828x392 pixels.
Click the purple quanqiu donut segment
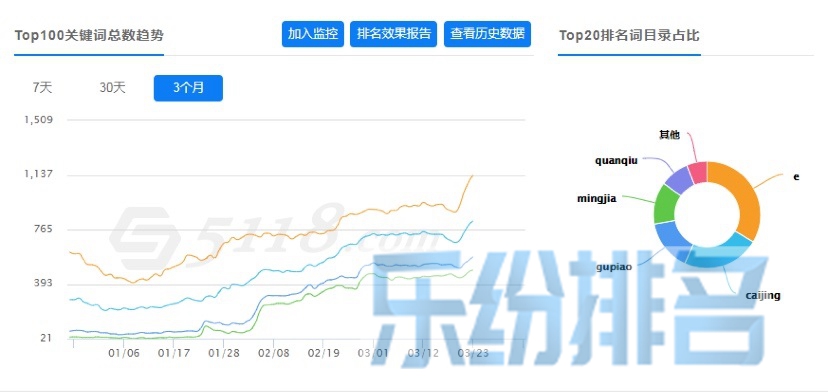[678, 178]
